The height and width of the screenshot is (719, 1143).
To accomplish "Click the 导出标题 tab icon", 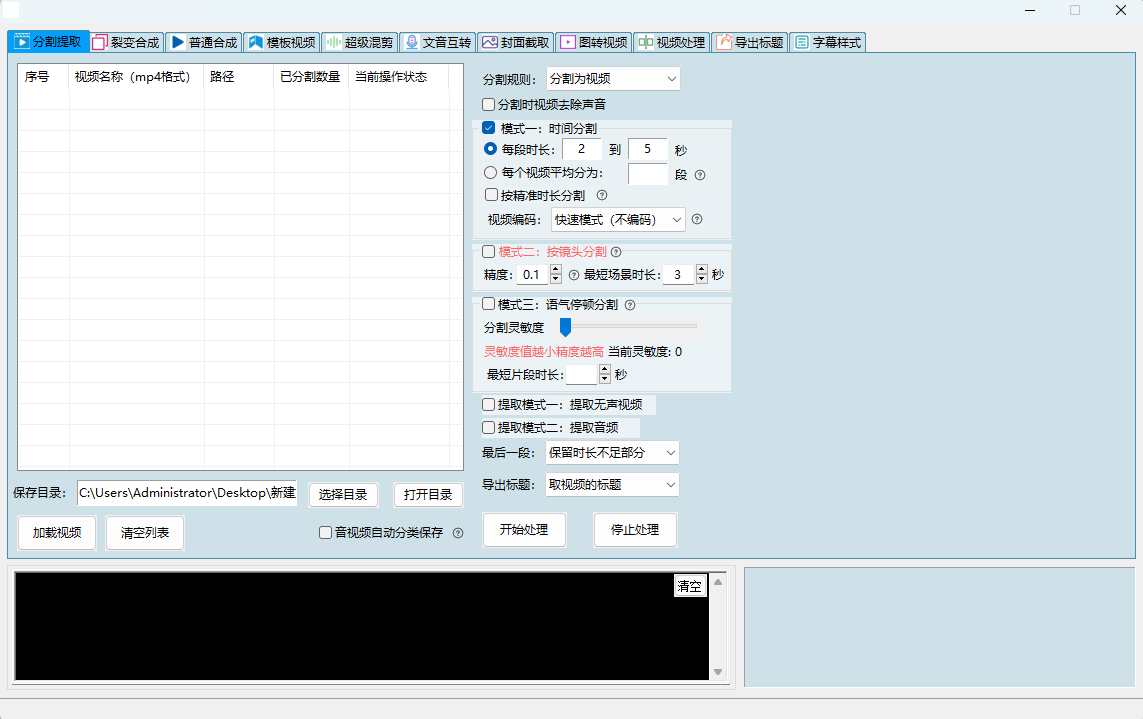I will click(723, 43).
